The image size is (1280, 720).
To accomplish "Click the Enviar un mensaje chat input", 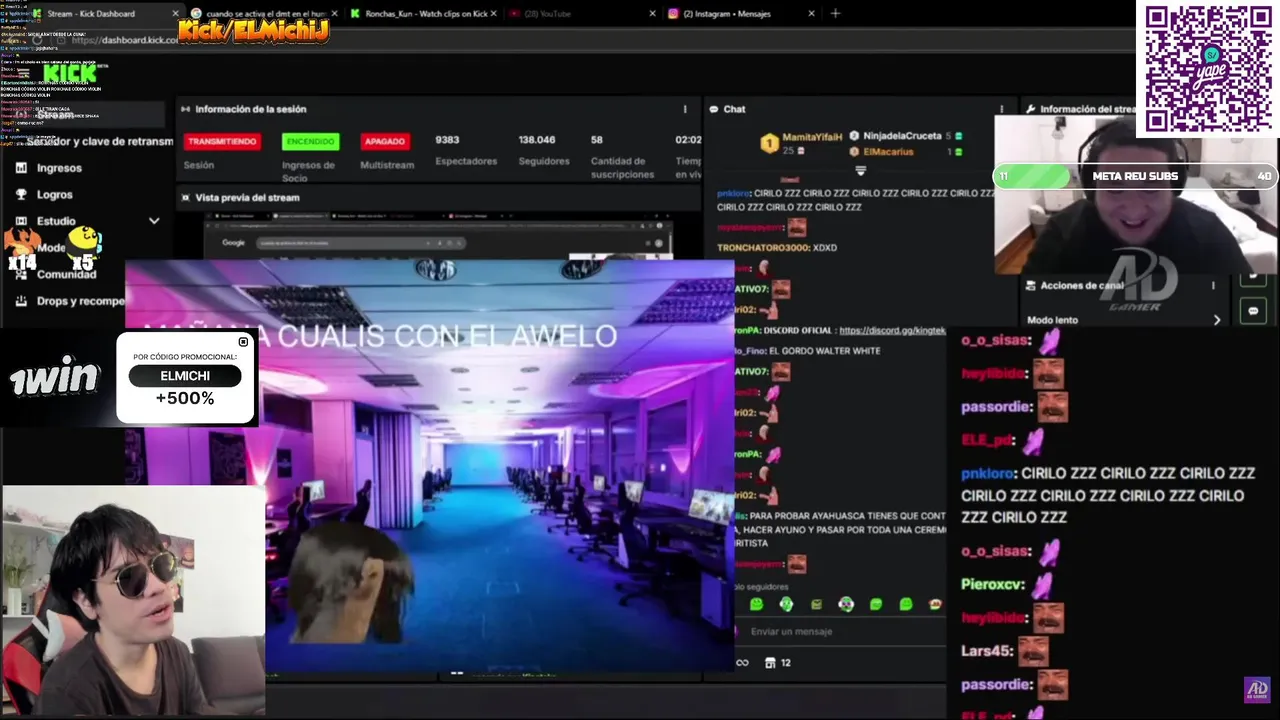I will (x=838, y=631).
